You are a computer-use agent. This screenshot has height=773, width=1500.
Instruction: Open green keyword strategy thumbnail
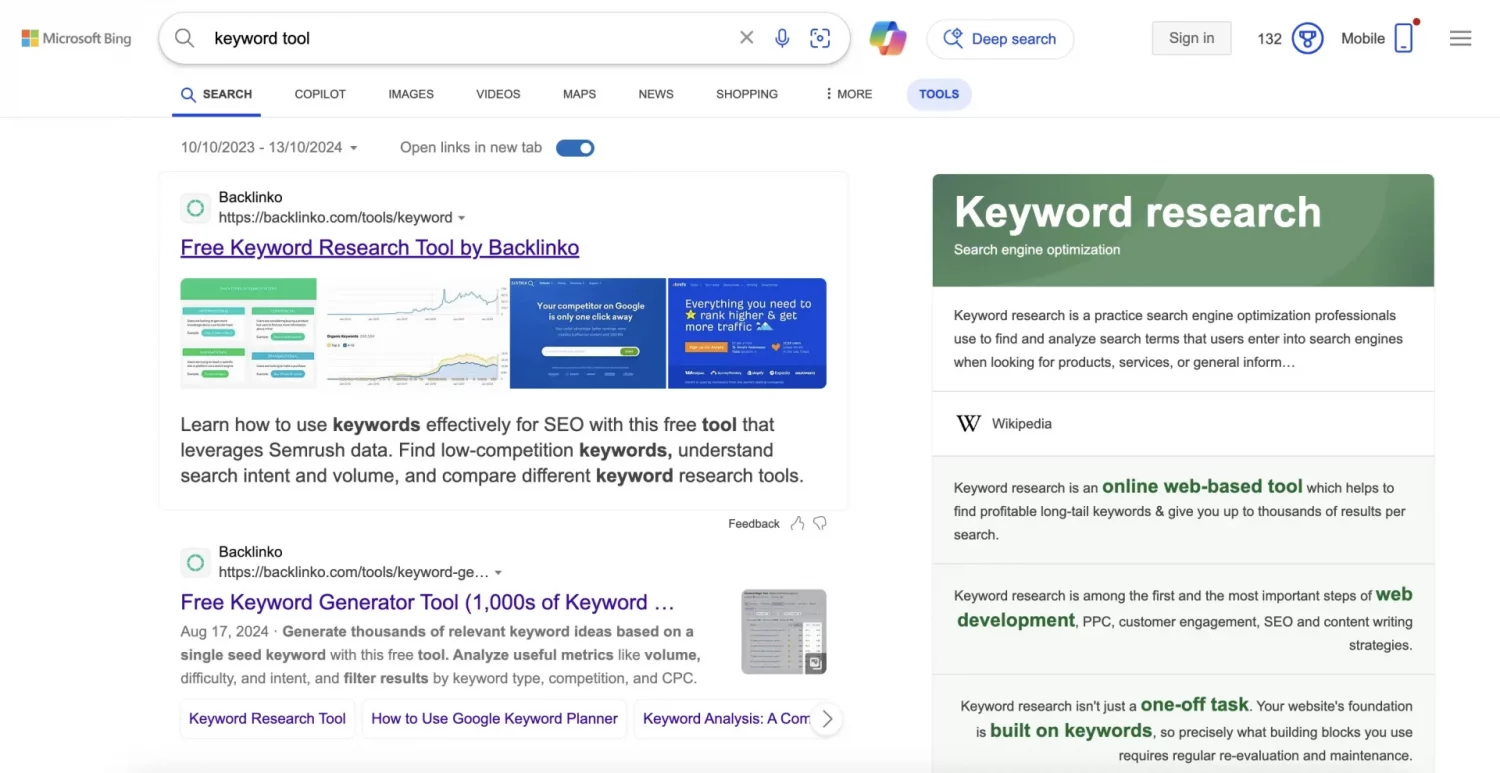coord(249,333)
